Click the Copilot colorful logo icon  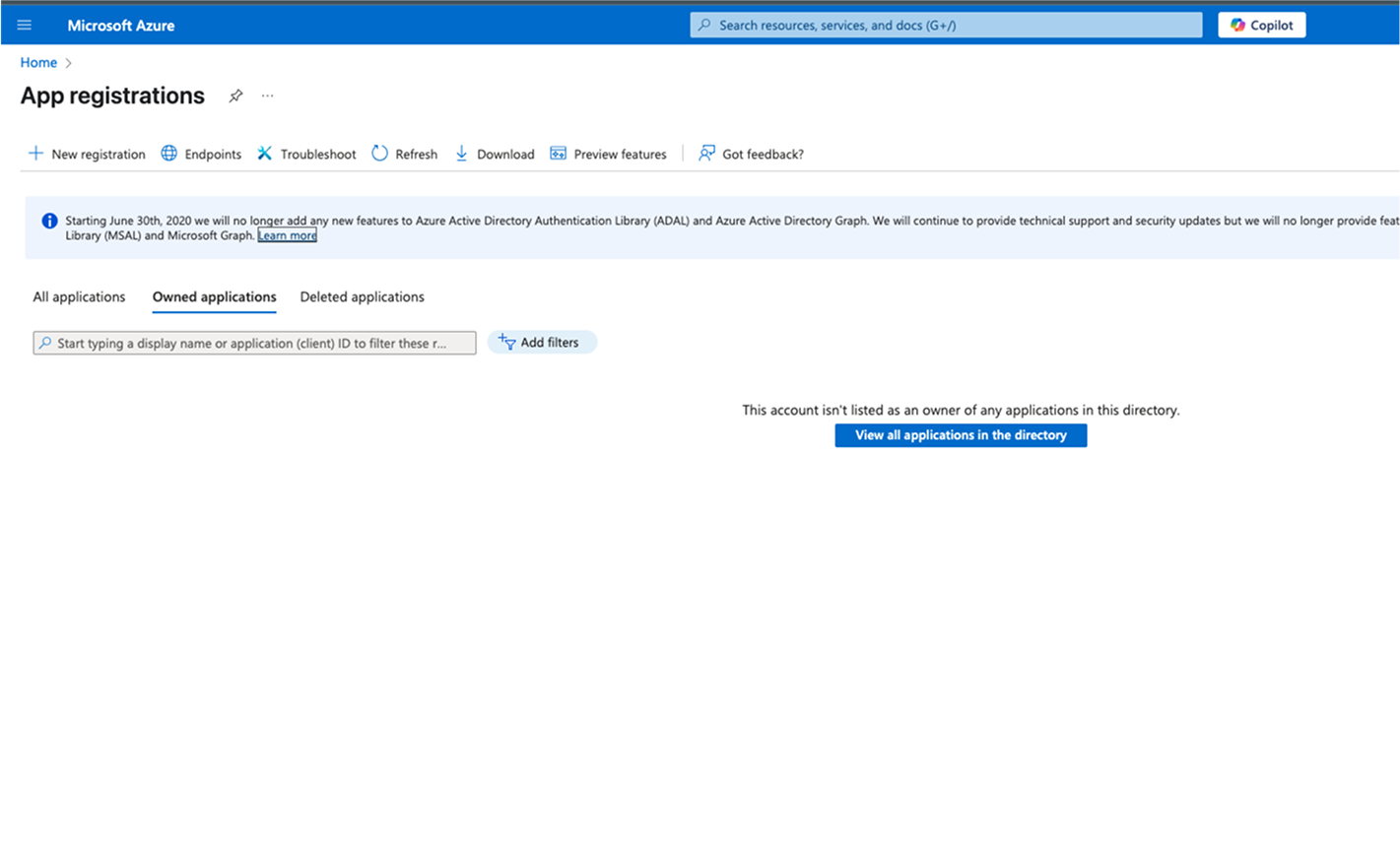pyautogui.click(x=1237, y=25)
